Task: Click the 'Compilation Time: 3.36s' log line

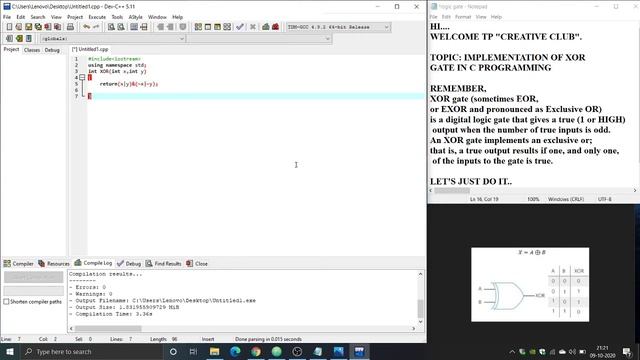Action: point(111,314)
